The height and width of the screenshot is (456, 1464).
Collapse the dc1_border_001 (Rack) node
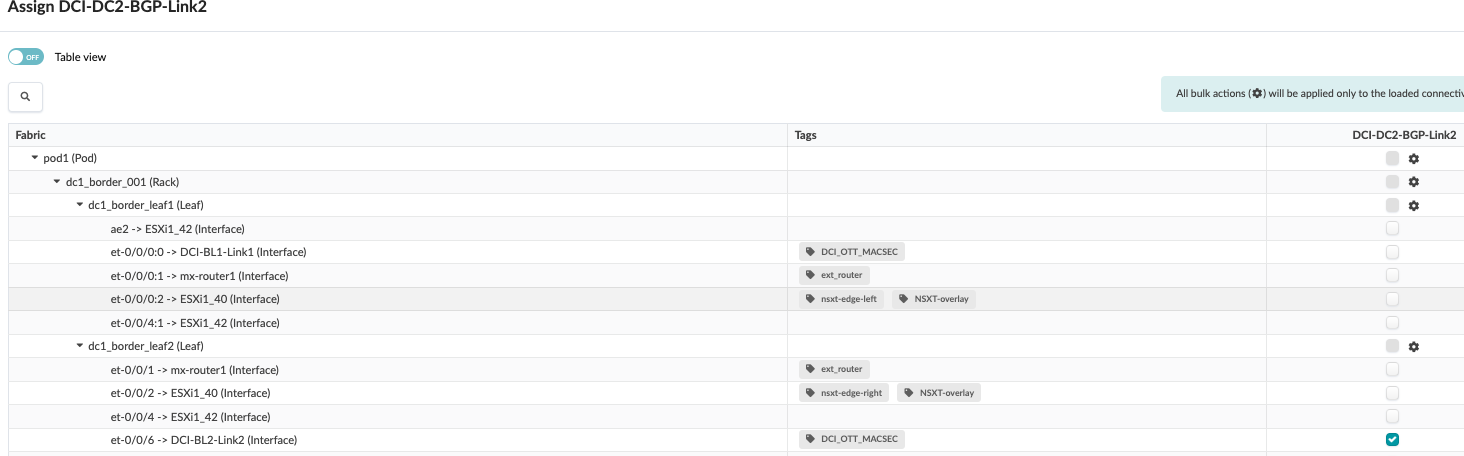coord(57,182)
